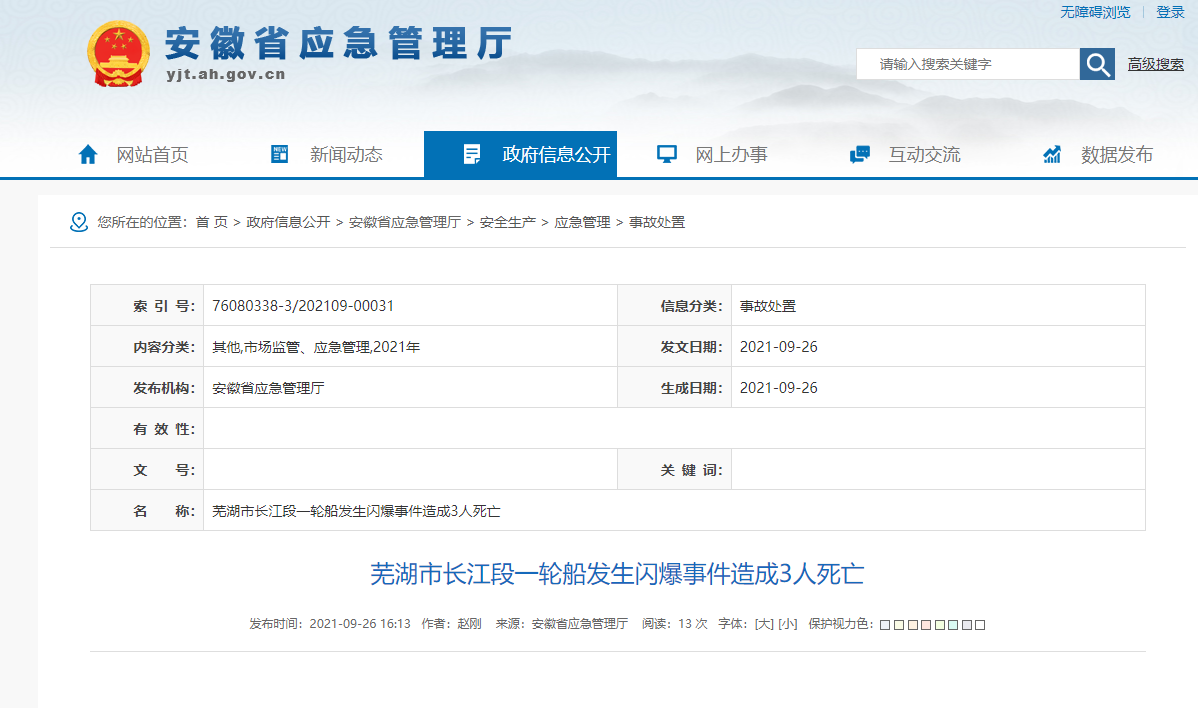The width and height of the screenshot is (1198, 708).
Task: Click the national emblem logo
Action: tap(119, 54)
